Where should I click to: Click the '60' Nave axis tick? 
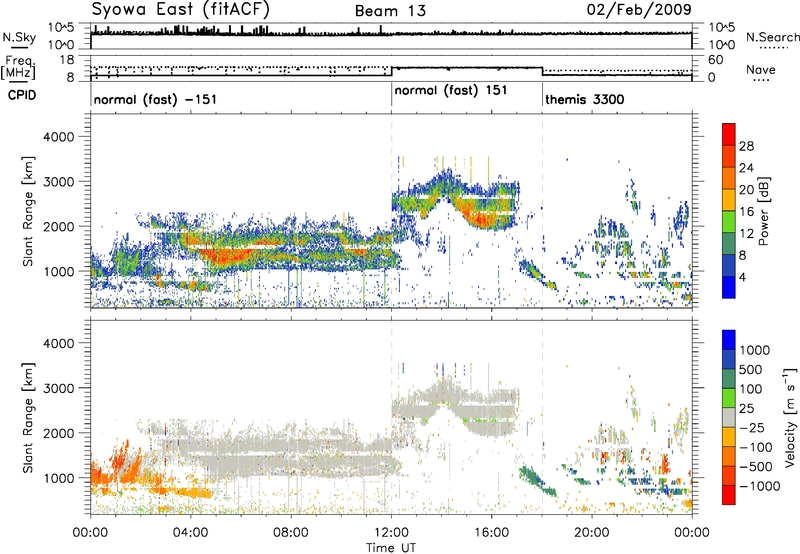(x=715, y=60)
